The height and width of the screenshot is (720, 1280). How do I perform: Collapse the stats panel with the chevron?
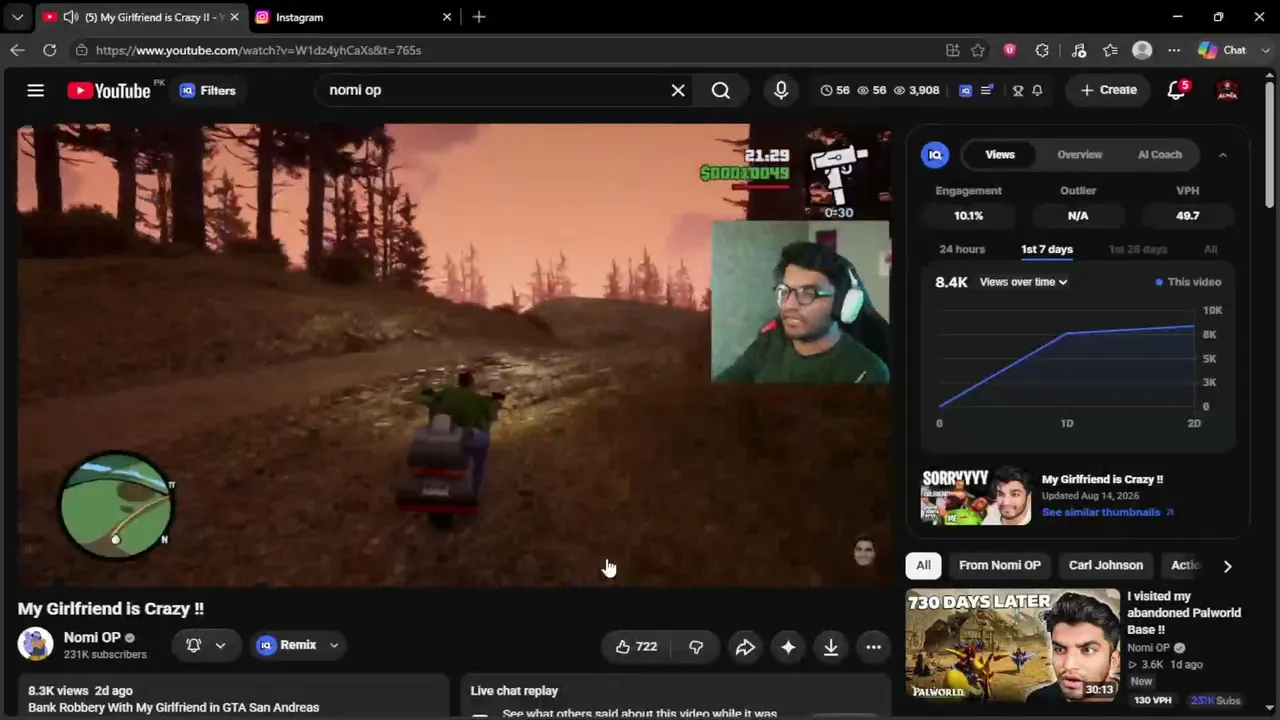click(x=1222, y=154)
